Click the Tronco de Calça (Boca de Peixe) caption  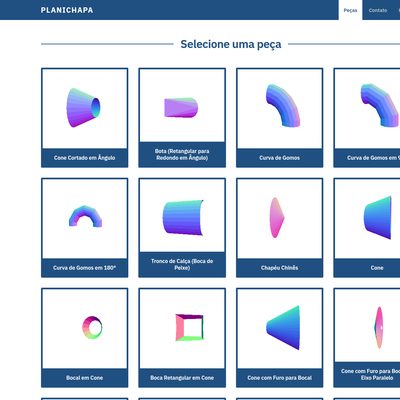pyautogui.click(x=182, y=264)
